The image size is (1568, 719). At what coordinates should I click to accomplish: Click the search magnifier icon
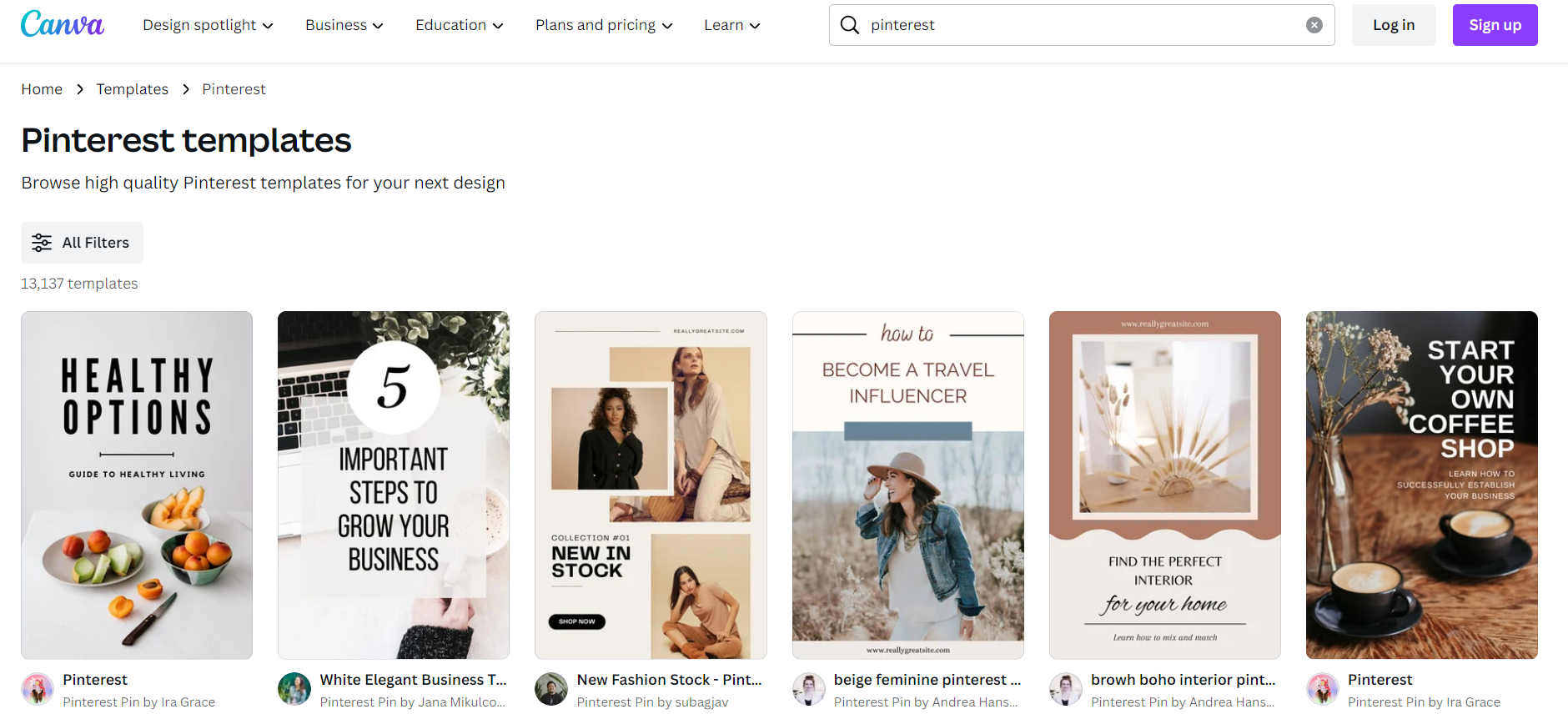[x=849, y=25]
